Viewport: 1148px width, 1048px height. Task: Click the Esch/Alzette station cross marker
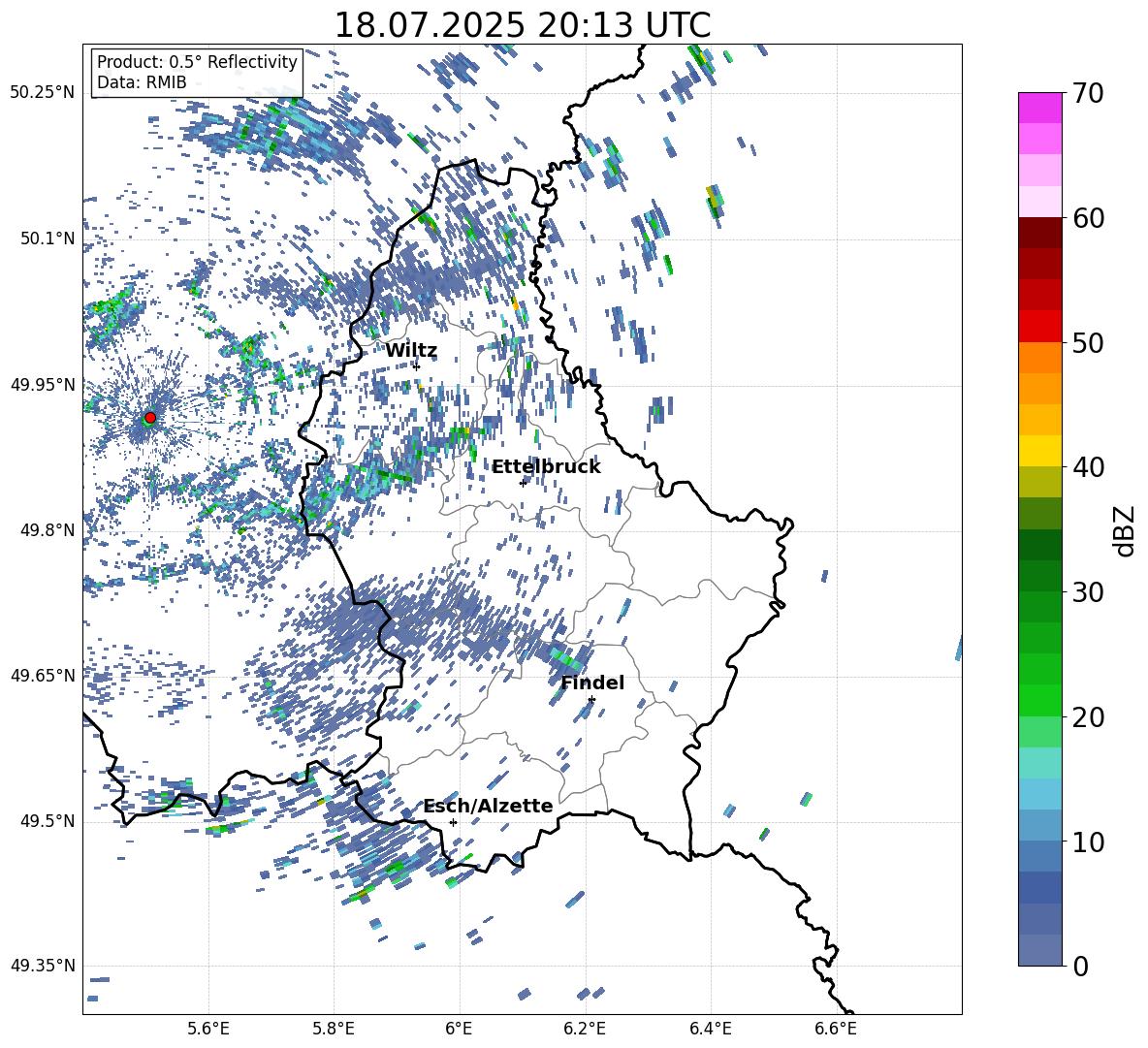pos(453,822)
